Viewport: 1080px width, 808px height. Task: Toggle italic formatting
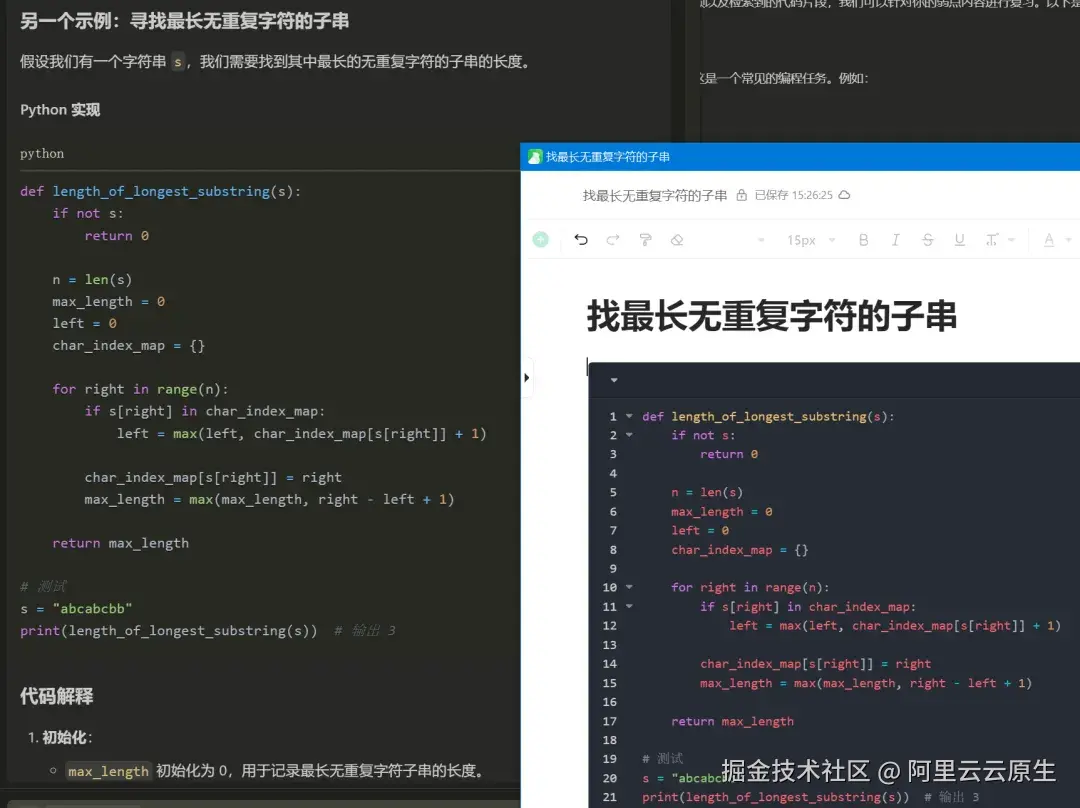click(x=895, y=240)
